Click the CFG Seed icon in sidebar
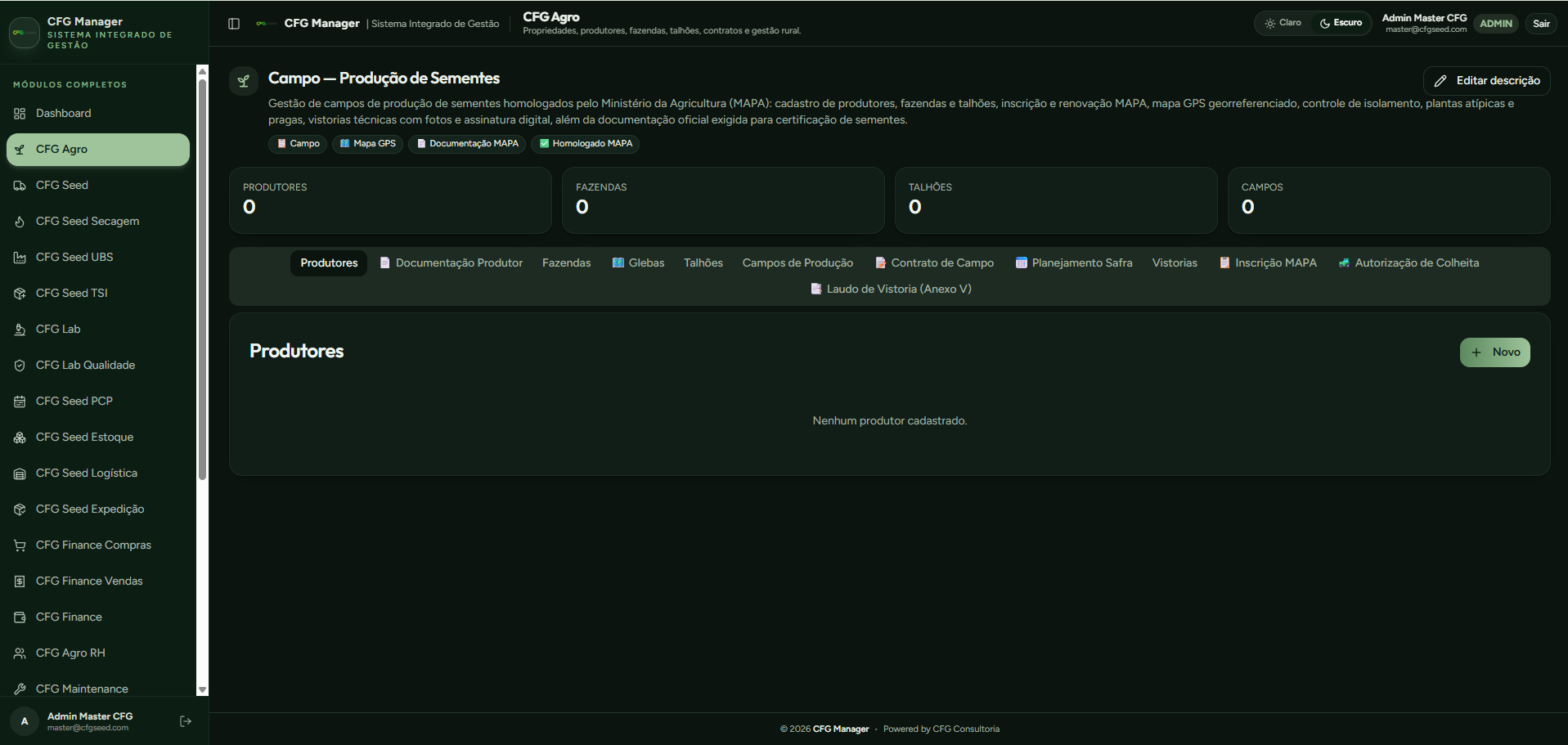The height and width of the screenshot is (745, 1568). [x=20, y=186]
